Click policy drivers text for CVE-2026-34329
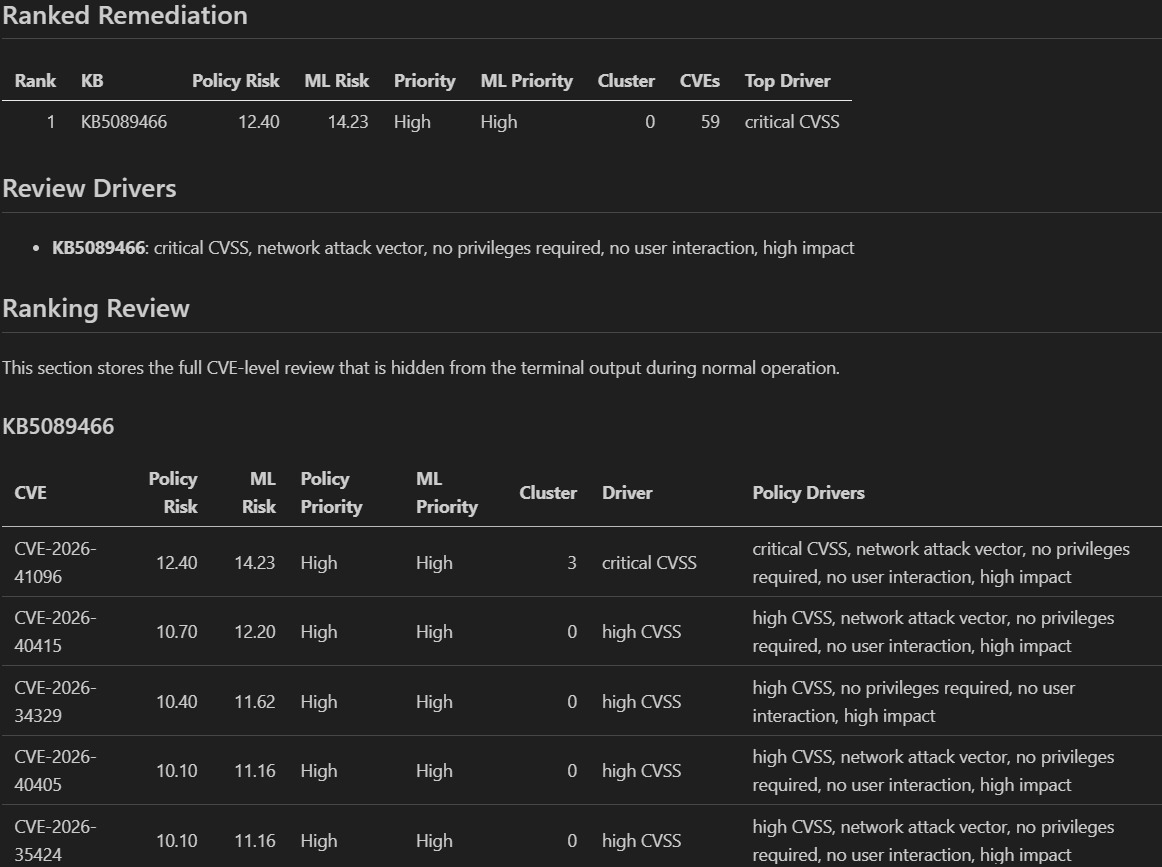The height and width of the screenshot is (867, 1162). click(x=913, y=701)
